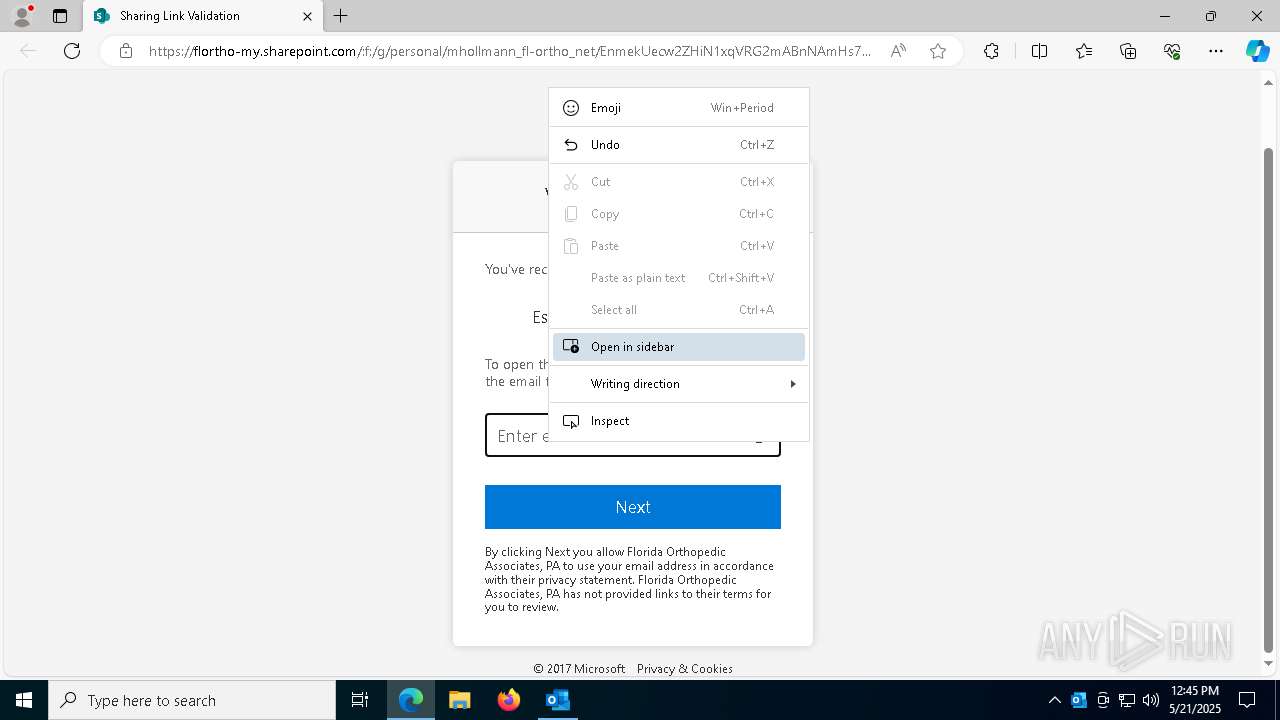Image resolution: width=1280 pixels, height=720 pixels.
Task: Click the scrollbar down arrow
Action: click(1269, 664)
